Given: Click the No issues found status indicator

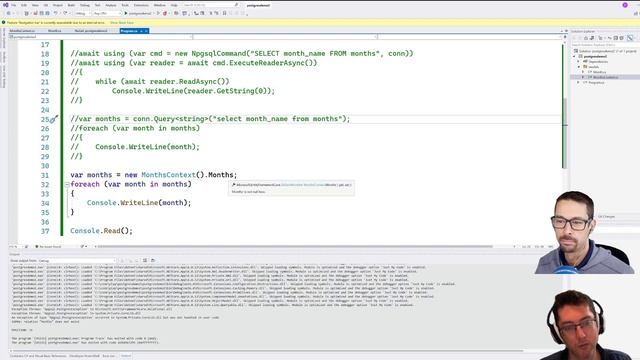Looking at the screenshot, I should pos(48,247).
